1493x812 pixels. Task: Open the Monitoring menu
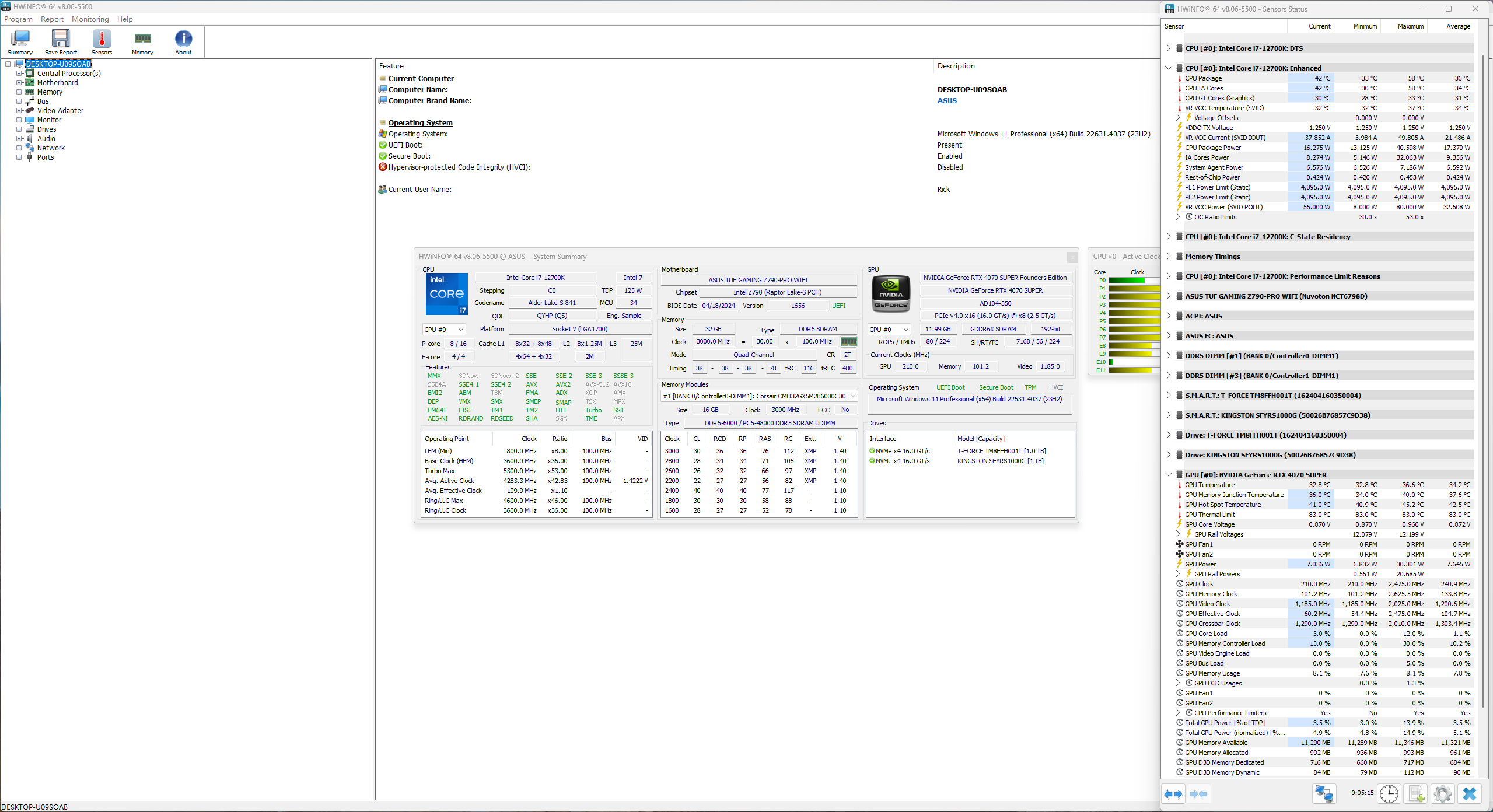coord(90,19)
